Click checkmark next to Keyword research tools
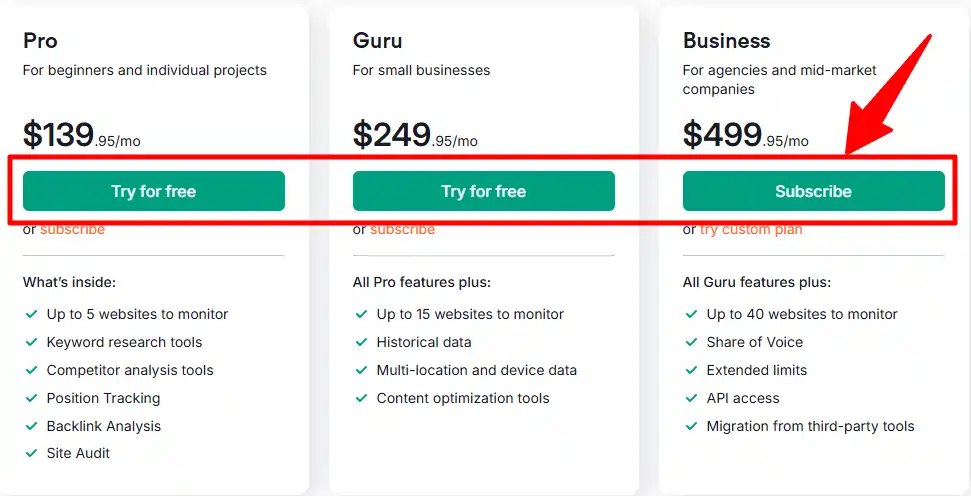Screen dimensions: 971x496 (x=30, y=342)
